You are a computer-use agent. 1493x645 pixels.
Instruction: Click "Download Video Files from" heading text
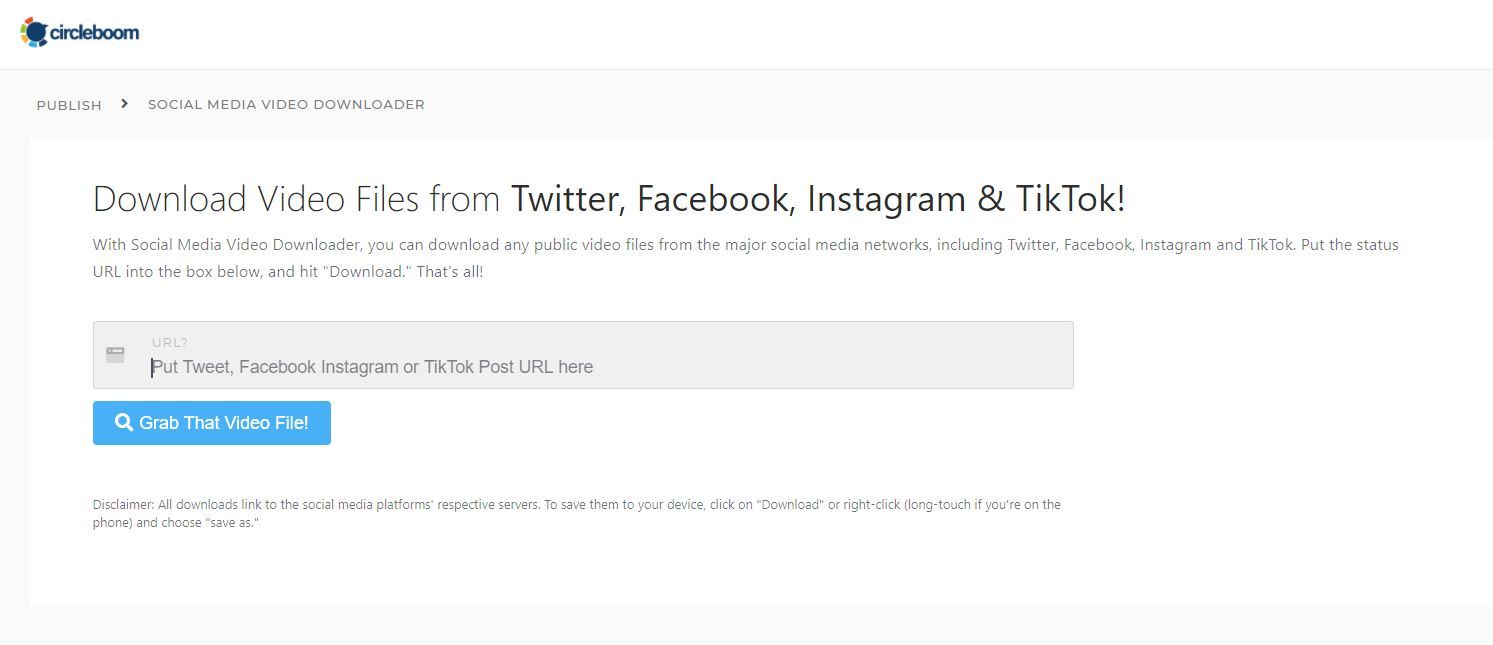coord(296,199)
